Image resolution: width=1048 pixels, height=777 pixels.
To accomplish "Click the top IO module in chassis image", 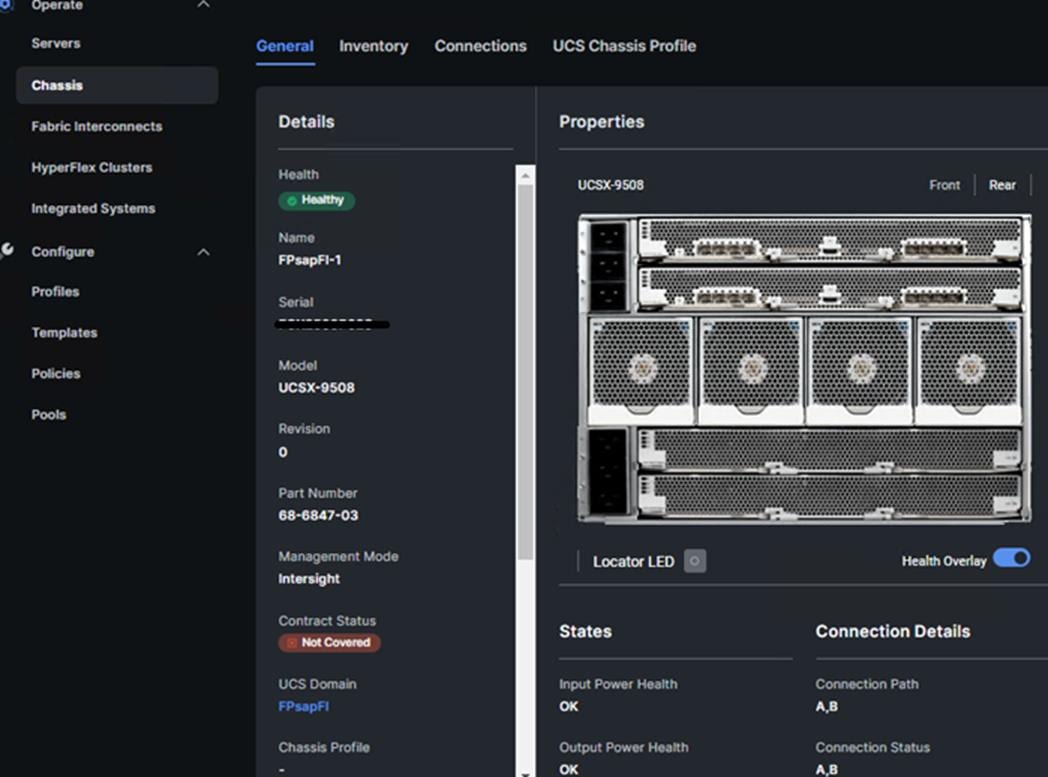I will pyautogui.click(x=829, y=239).
